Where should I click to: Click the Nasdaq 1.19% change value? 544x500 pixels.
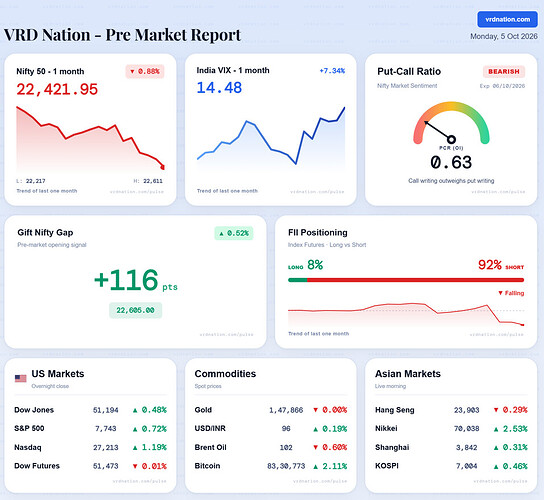[154, 448]
